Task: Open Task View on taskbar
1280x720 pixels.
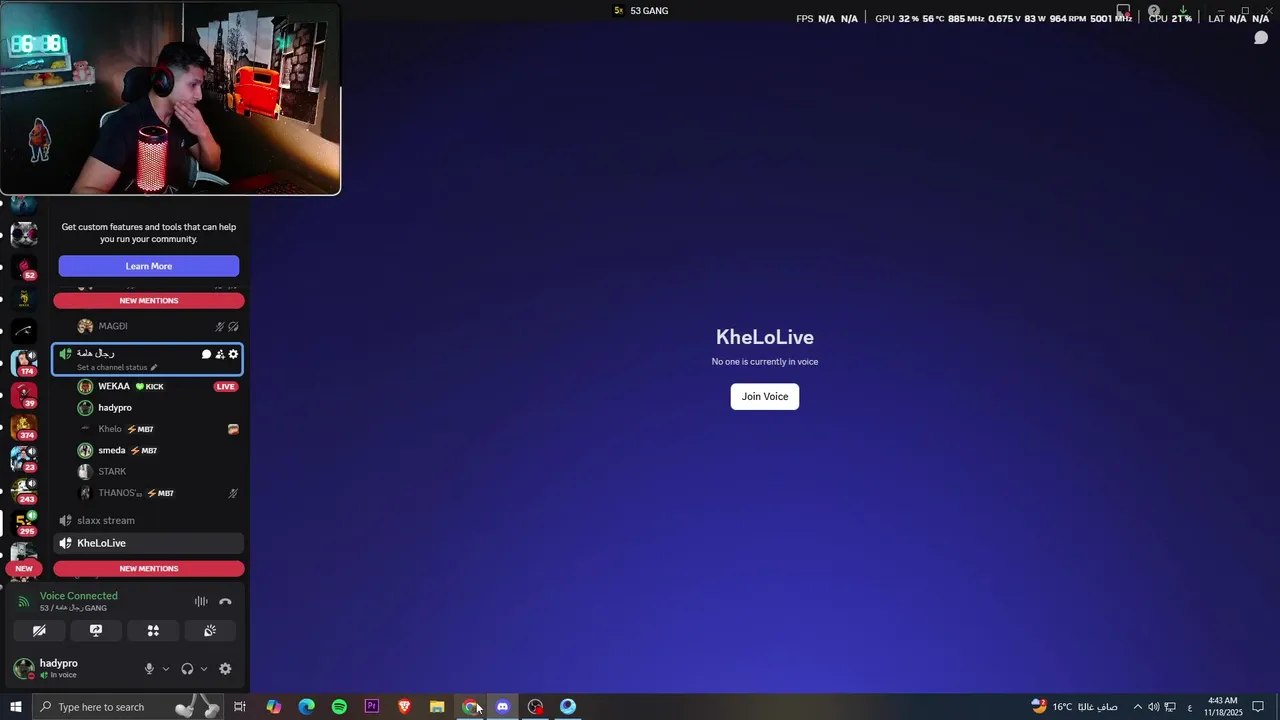Action: 240,707
